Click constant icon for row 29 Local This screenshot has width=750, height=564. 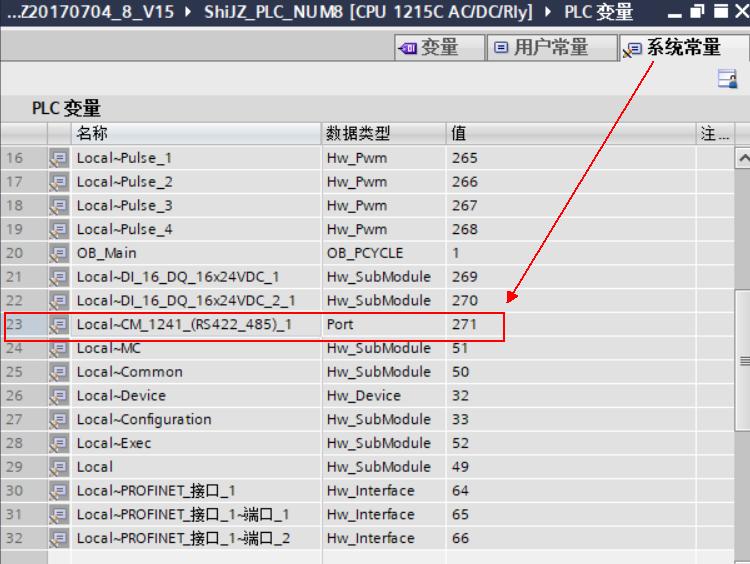pyautogui.click(x=59, y=467)
